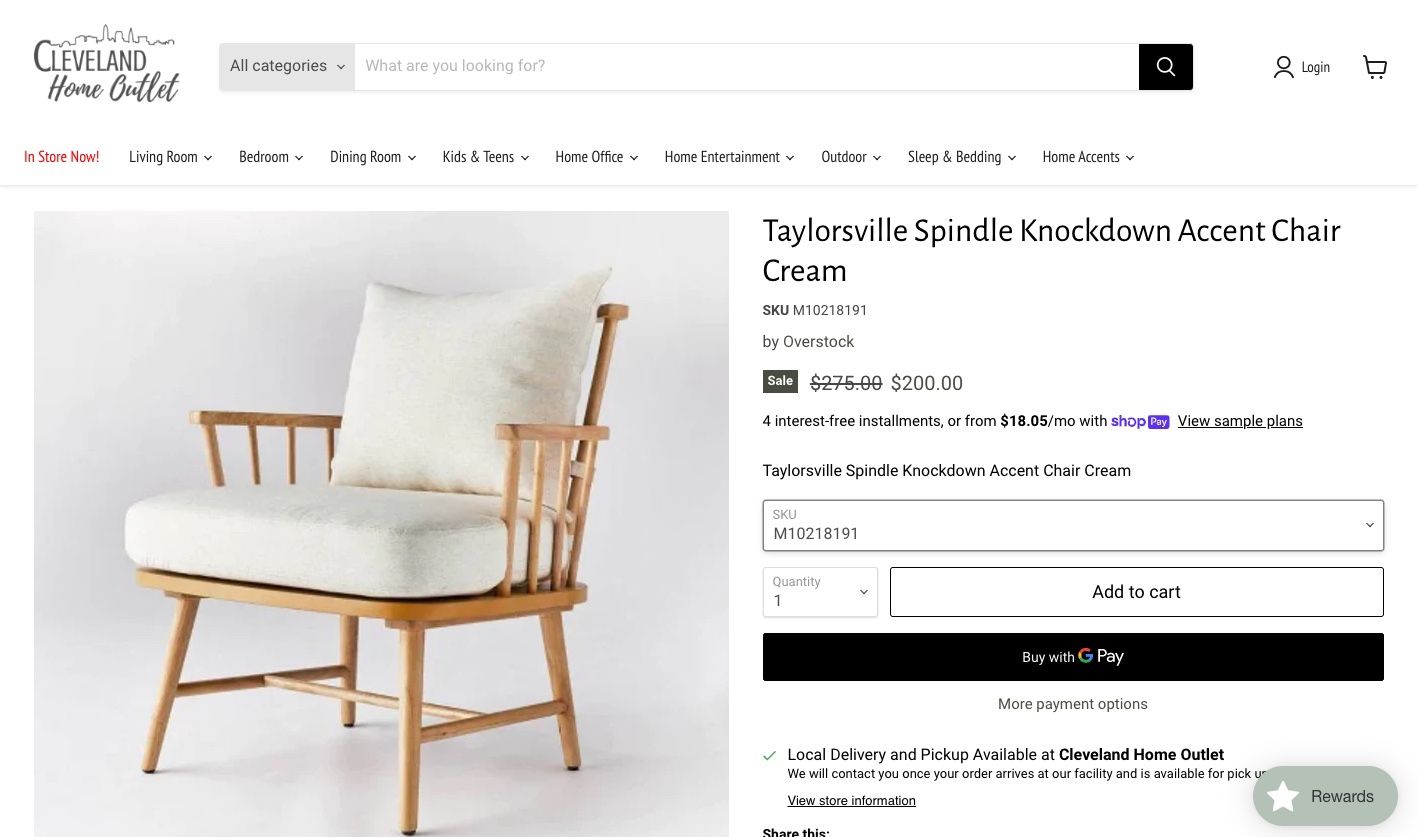Open the Home Office menu
The image size is (1418, 837).
tap(596, 157)
